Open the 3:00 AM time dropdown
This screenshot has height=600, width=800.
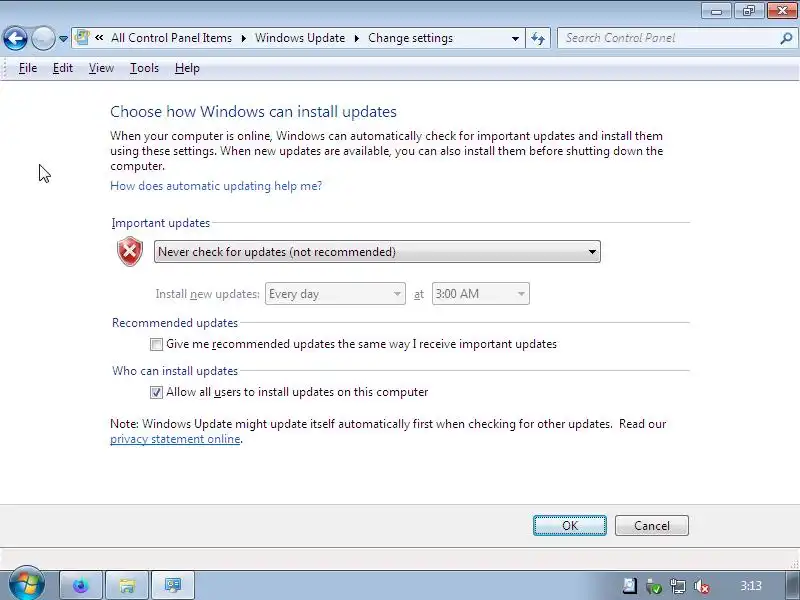pos(481,294)
